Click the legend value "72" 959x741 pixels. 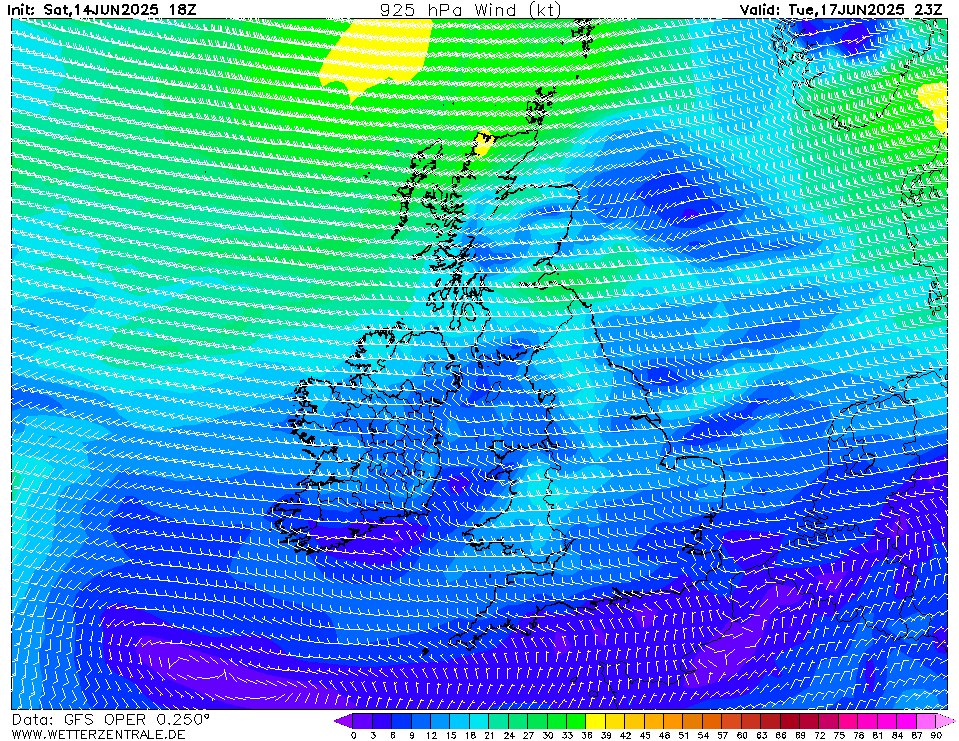[820, 735]
